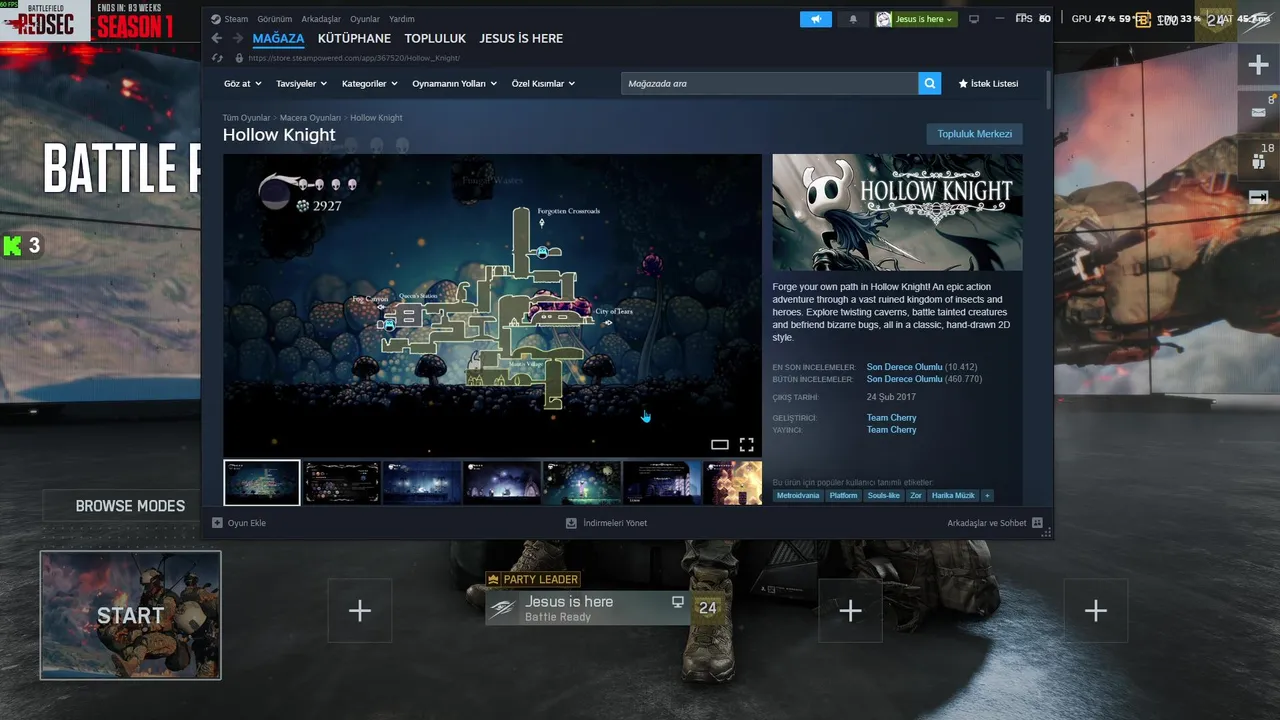Screen dimensions: 1280x720
Task: Switch to the MAĞAZA tab
Action: (278, 38)
